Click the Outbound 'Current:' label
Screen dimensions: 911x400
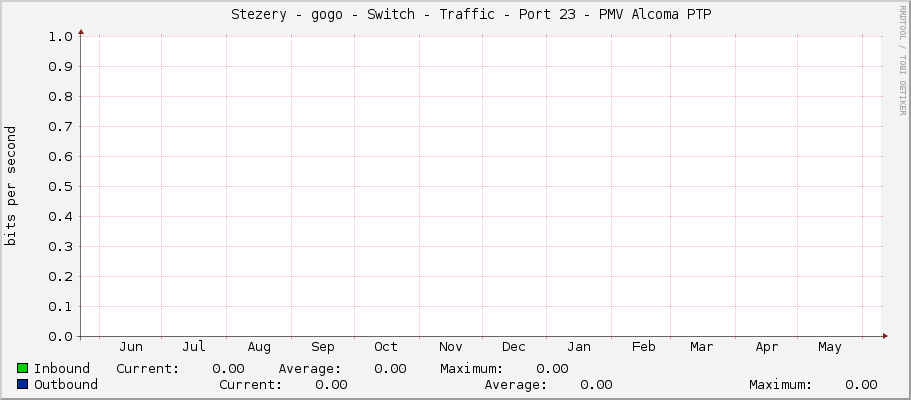(250, 385)
